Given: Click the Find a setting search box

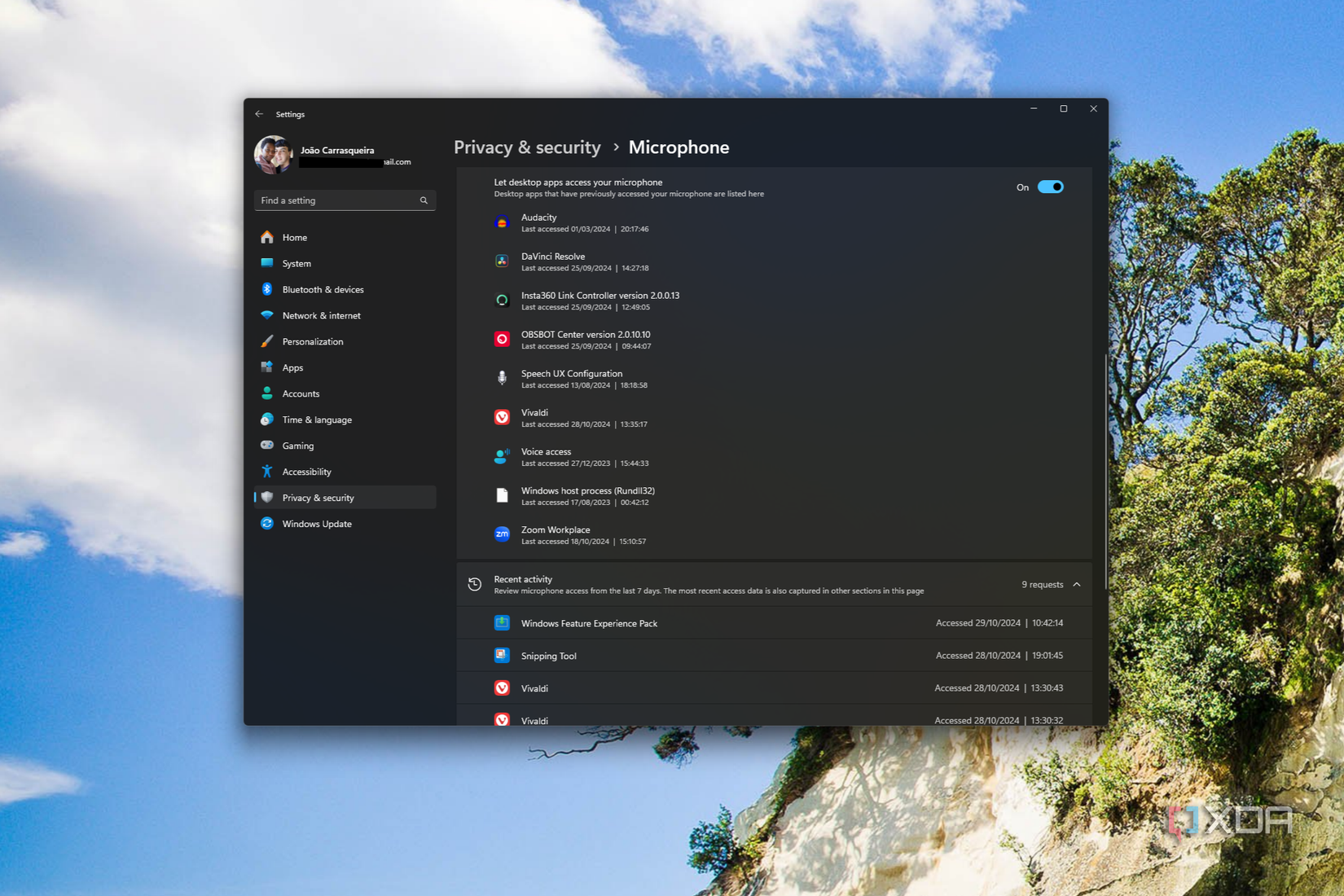Looking at the screenshot, I should coord(345,200).
